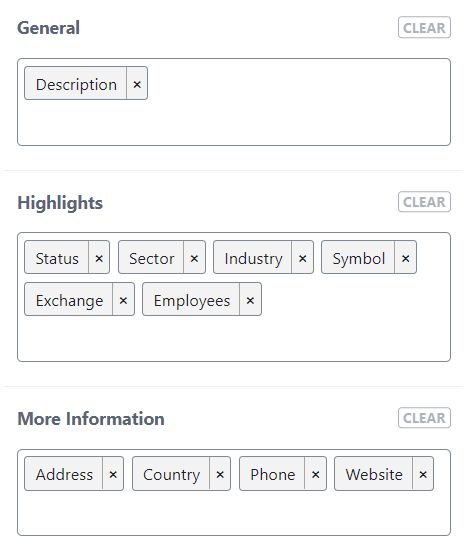Remove the Industry tag via its x

(x=303, y=257)
